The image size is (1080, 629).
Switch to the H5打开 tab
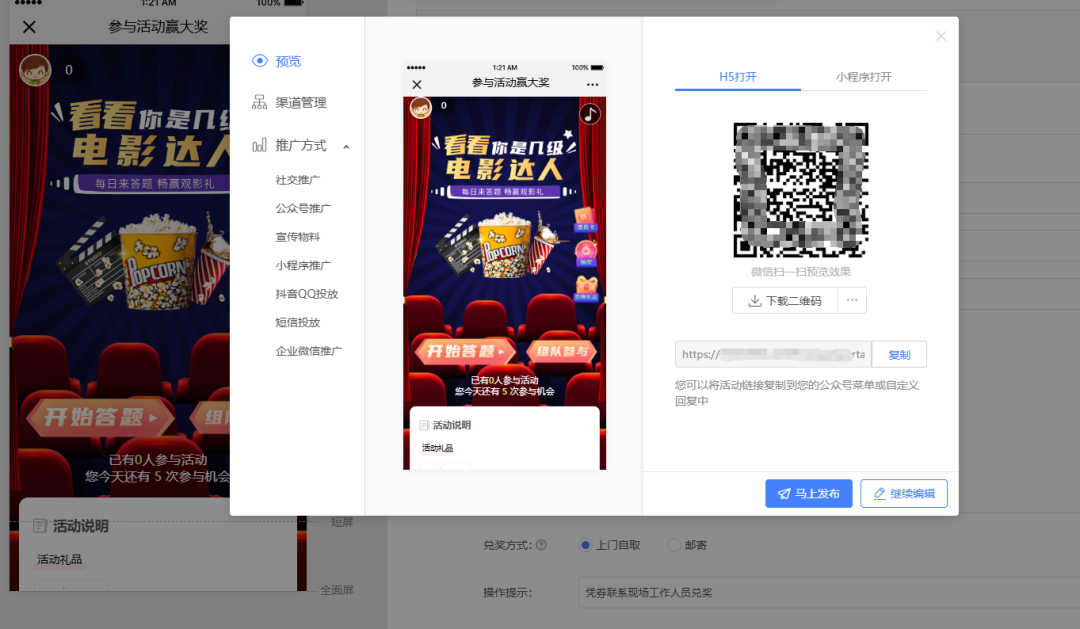coord(738,76)
